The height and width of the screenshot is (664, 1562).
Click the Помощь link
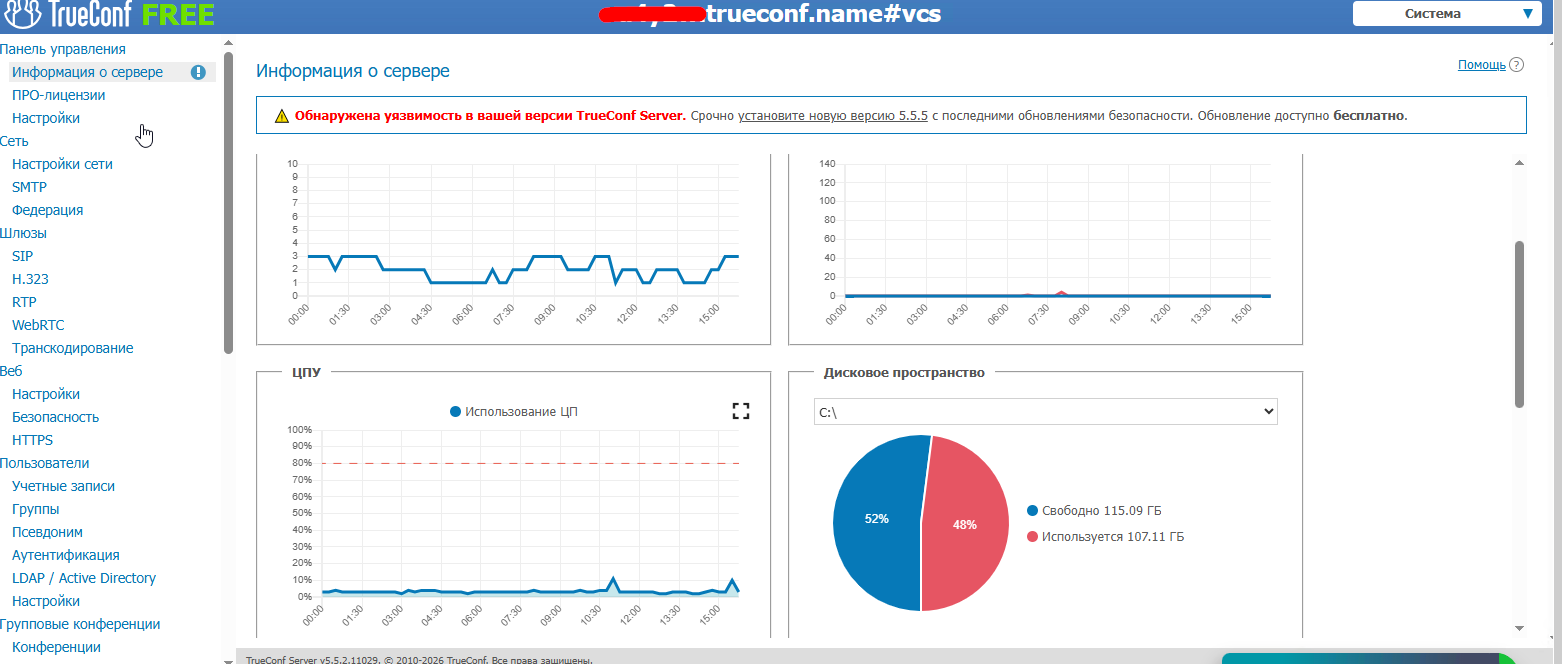pyautogui.click(x=1481, y=65)
